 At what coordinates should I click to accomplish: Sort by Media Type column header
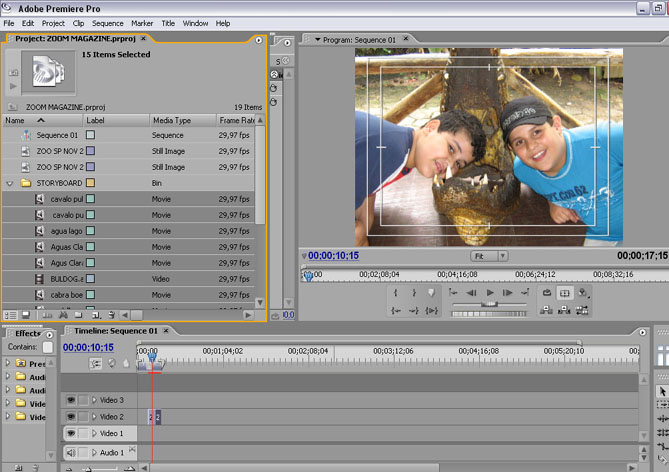pos(170,120)
